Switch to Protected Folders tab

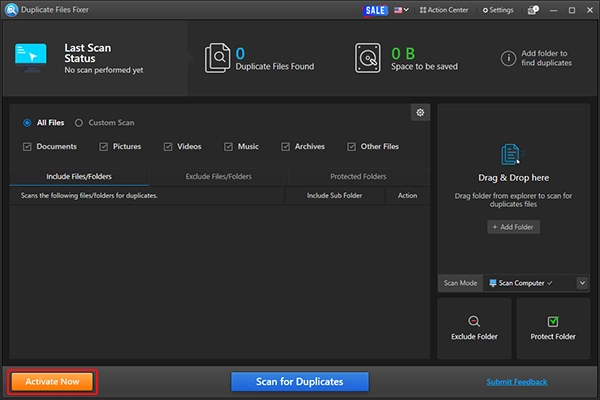click(358, 176)
